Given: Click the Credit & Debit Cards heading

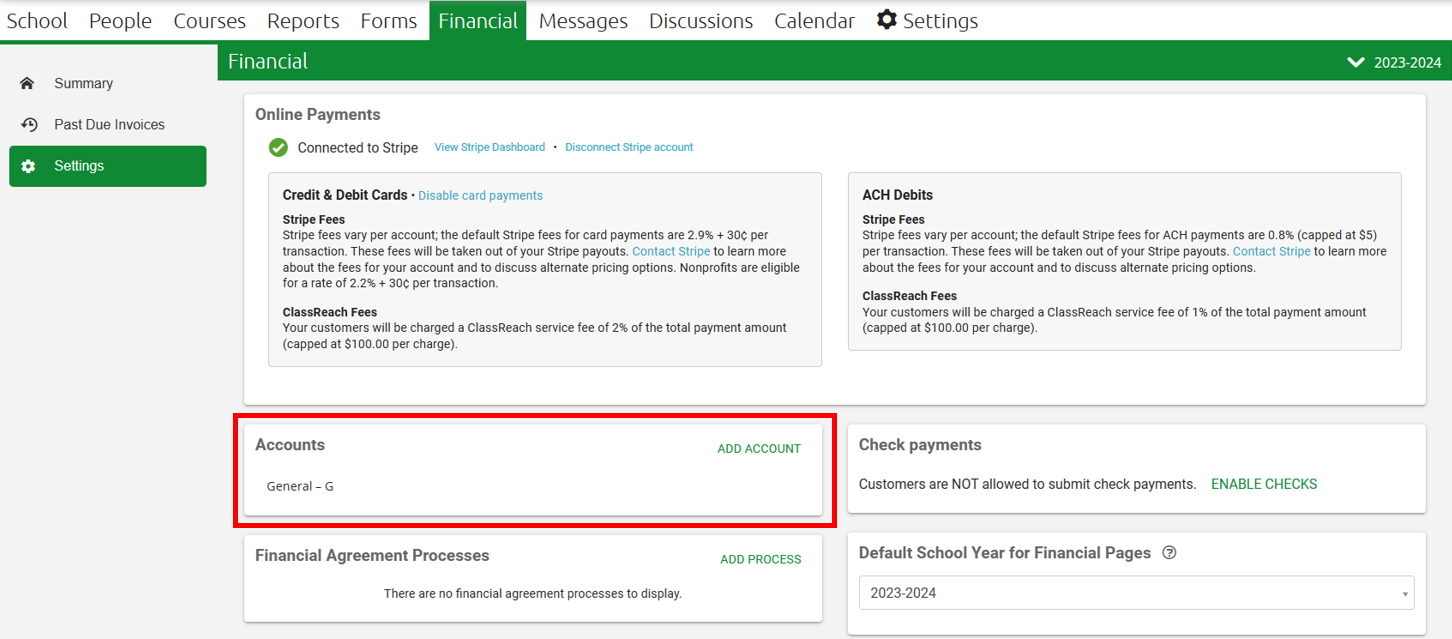Looking at the screenshot, I should click(345, 195).
